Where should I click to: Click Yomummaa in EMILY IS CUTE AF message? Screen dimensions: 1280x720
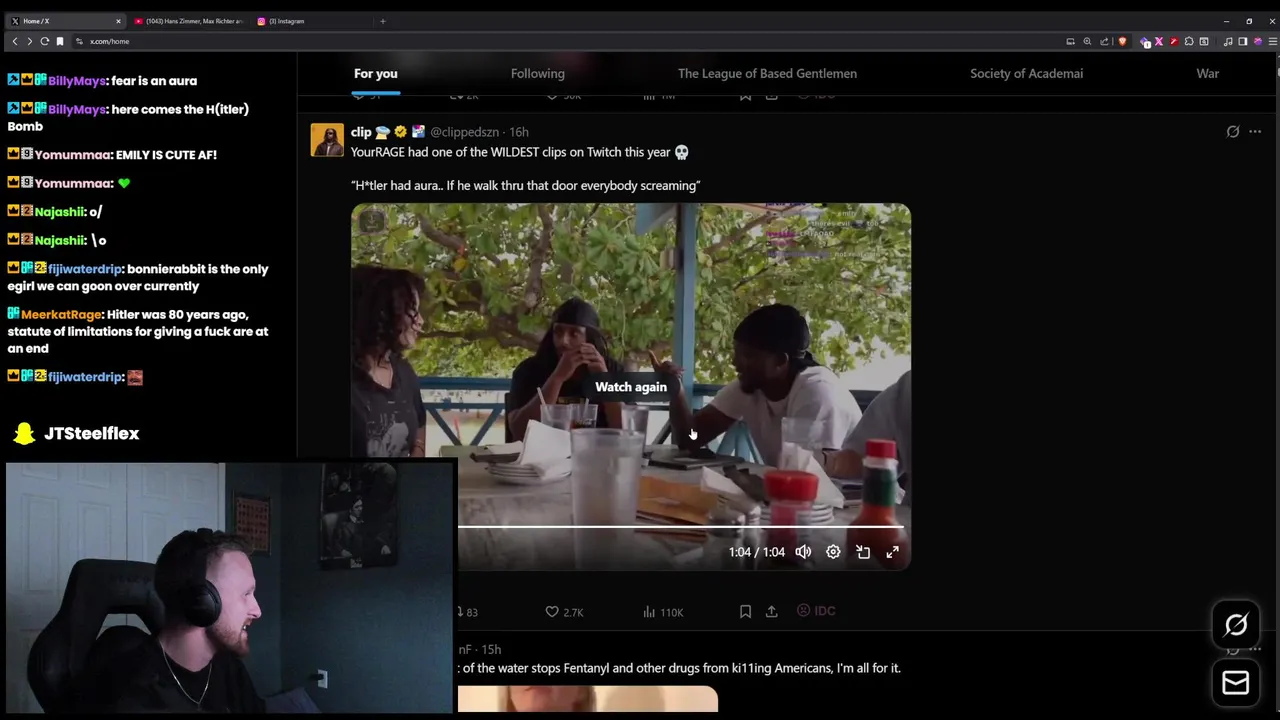click(x=73, y=155)
